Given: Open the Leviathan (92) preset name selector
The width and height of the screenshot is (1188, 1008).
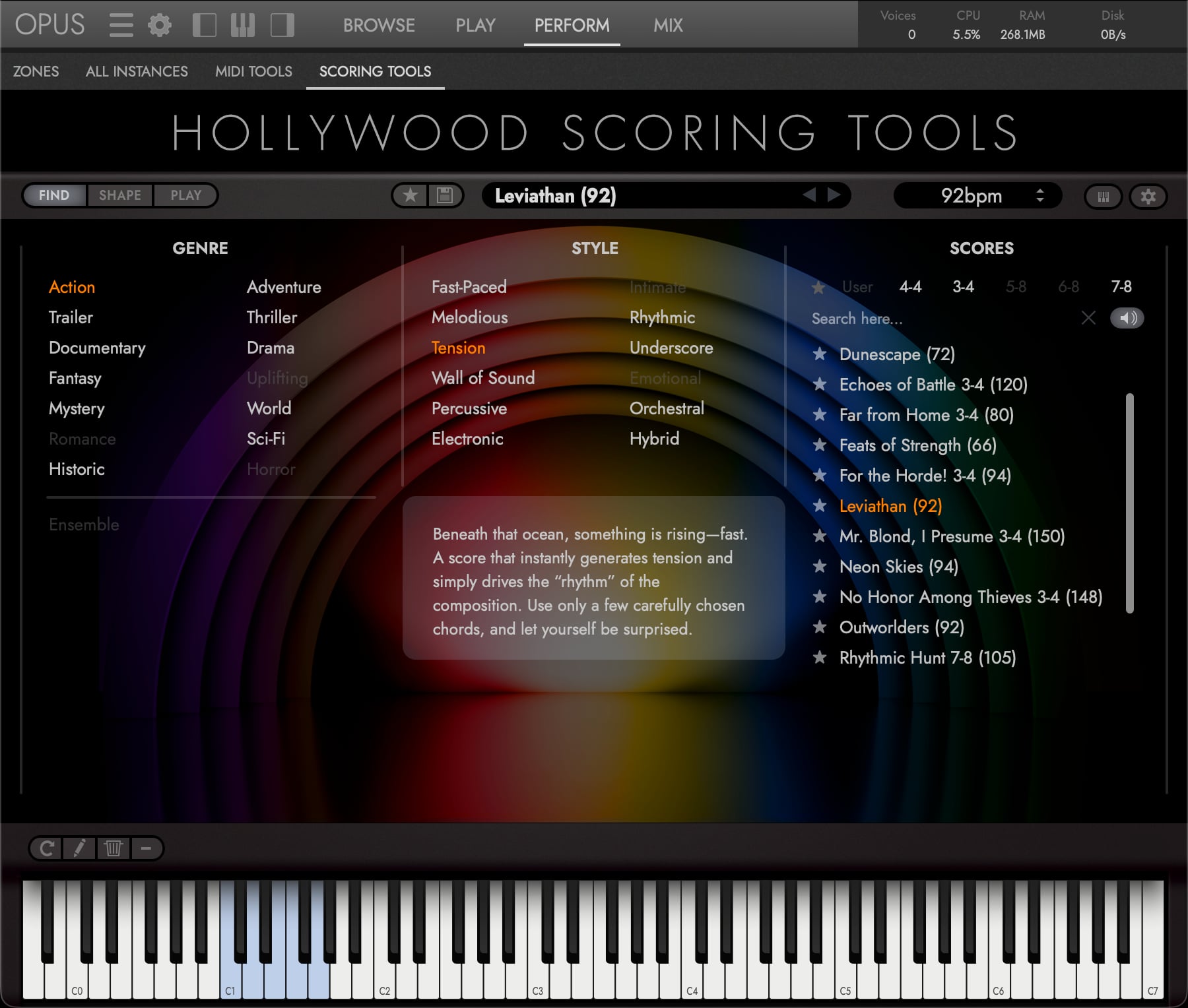Looking at the screenshot, I should pos(554,195).
